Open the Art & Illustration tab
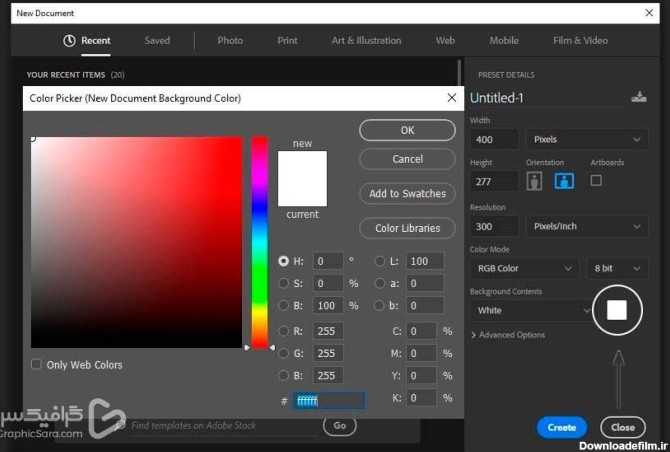This screenshot has height=452, width=670. [x=366, y=41]
